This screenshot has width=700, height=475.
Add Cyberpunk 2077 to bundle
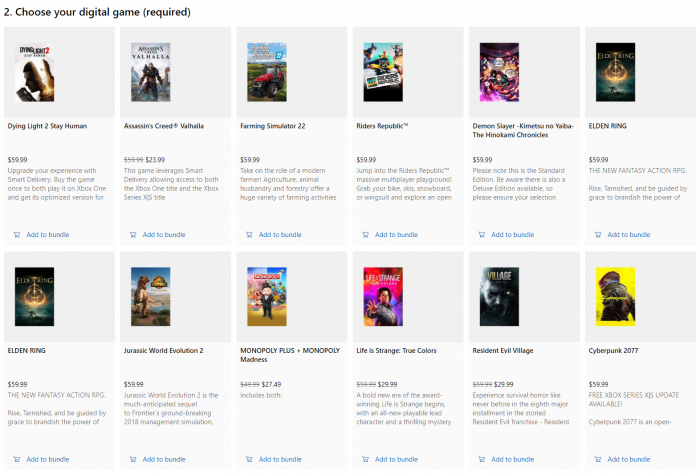[x=629, y=459]
